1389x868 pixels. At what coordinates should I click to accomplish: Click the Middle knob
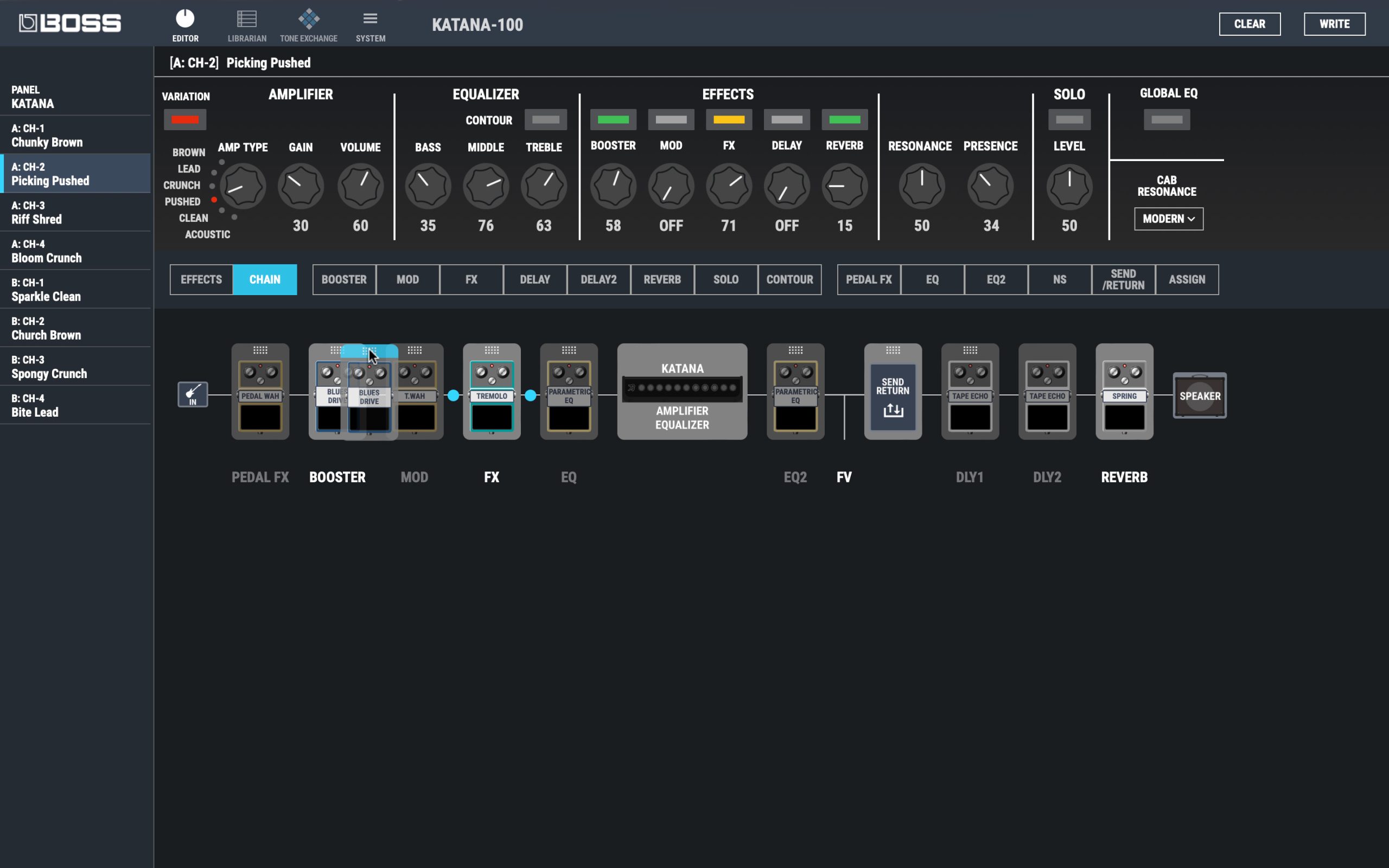point(486,186)
